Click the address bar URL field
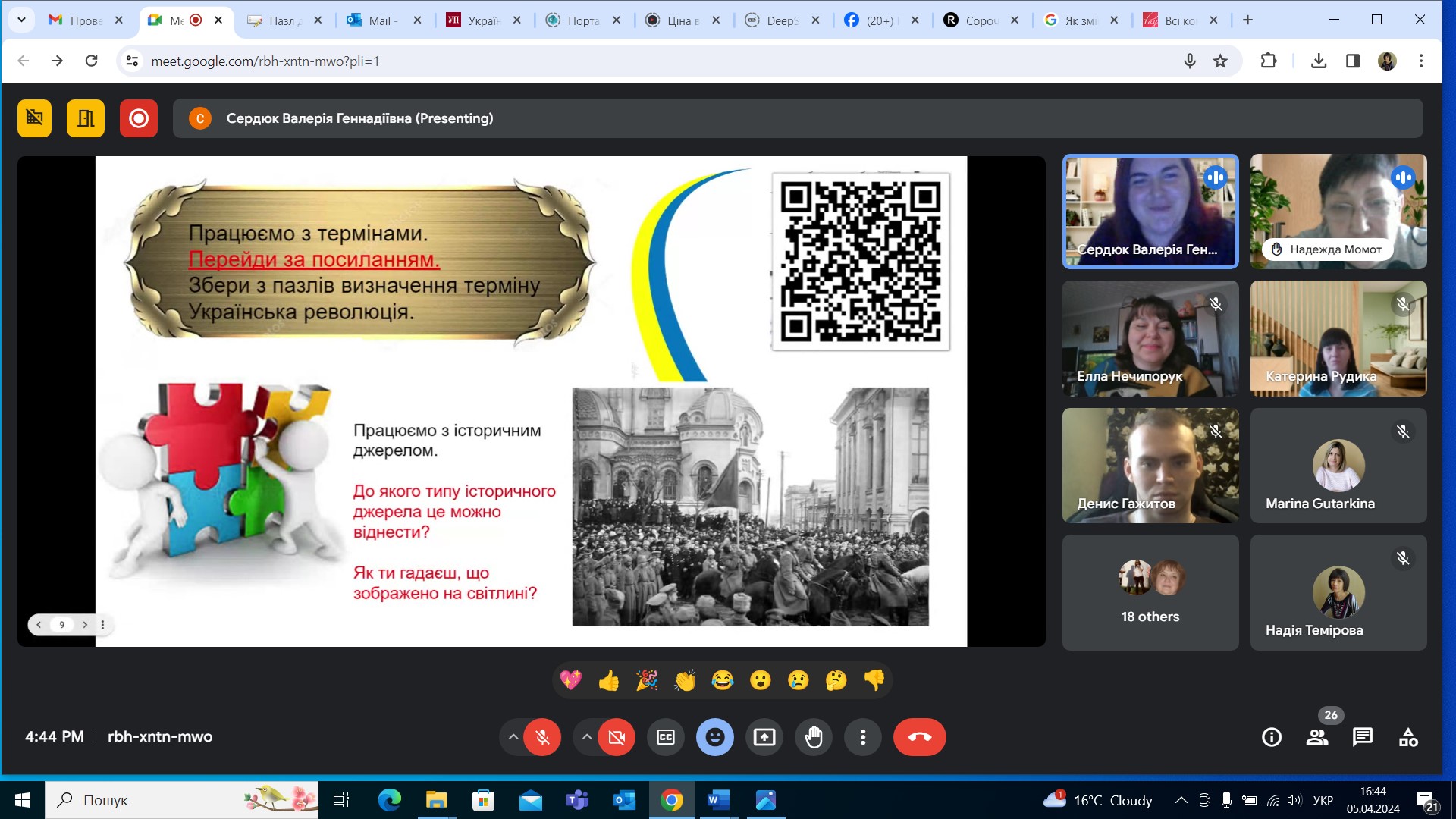1456x819 pixels. (x=660, y=61)
